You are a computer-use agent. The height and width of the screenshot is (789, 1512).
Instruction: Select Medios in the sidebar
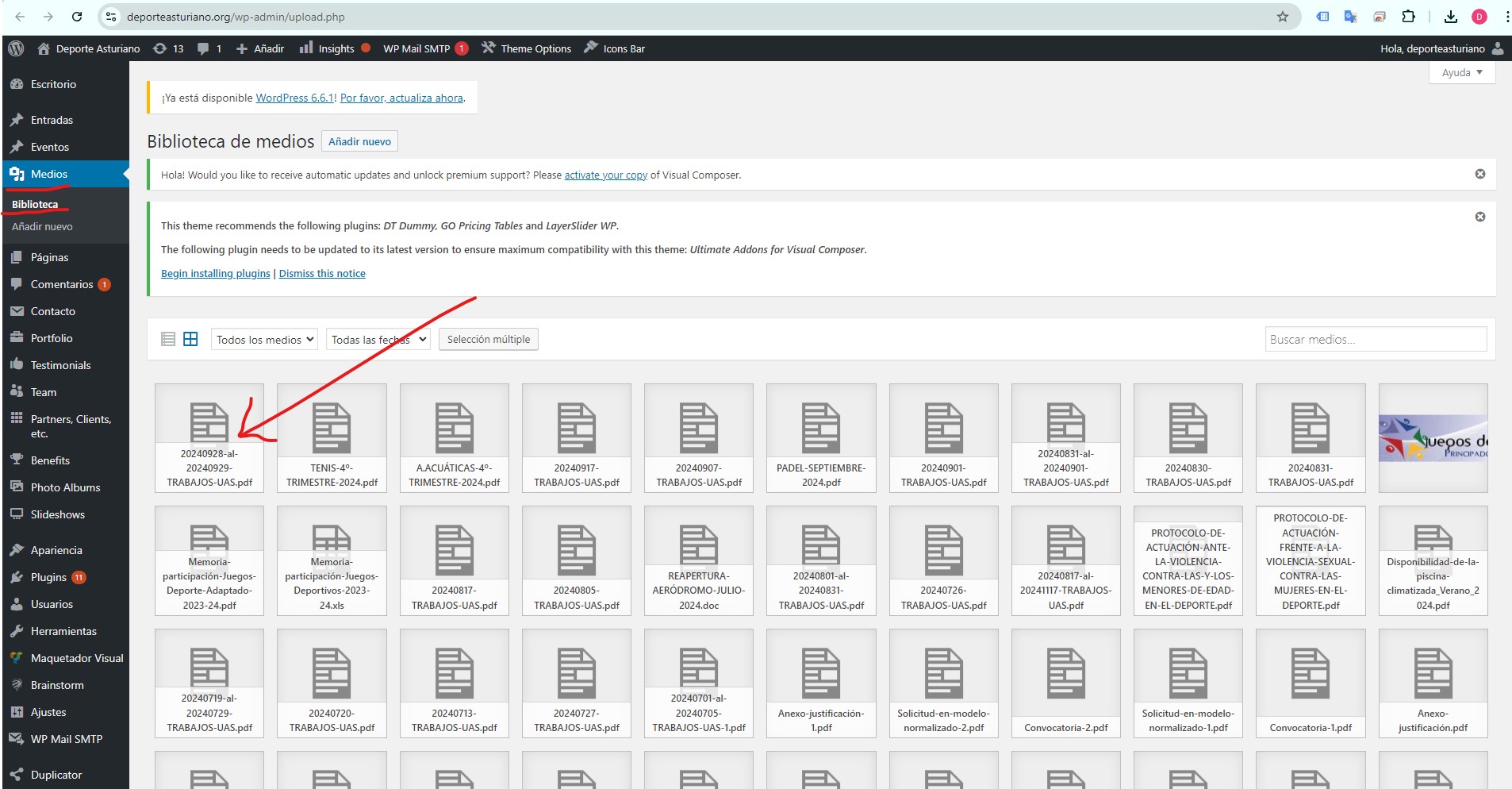click(65, 174)
